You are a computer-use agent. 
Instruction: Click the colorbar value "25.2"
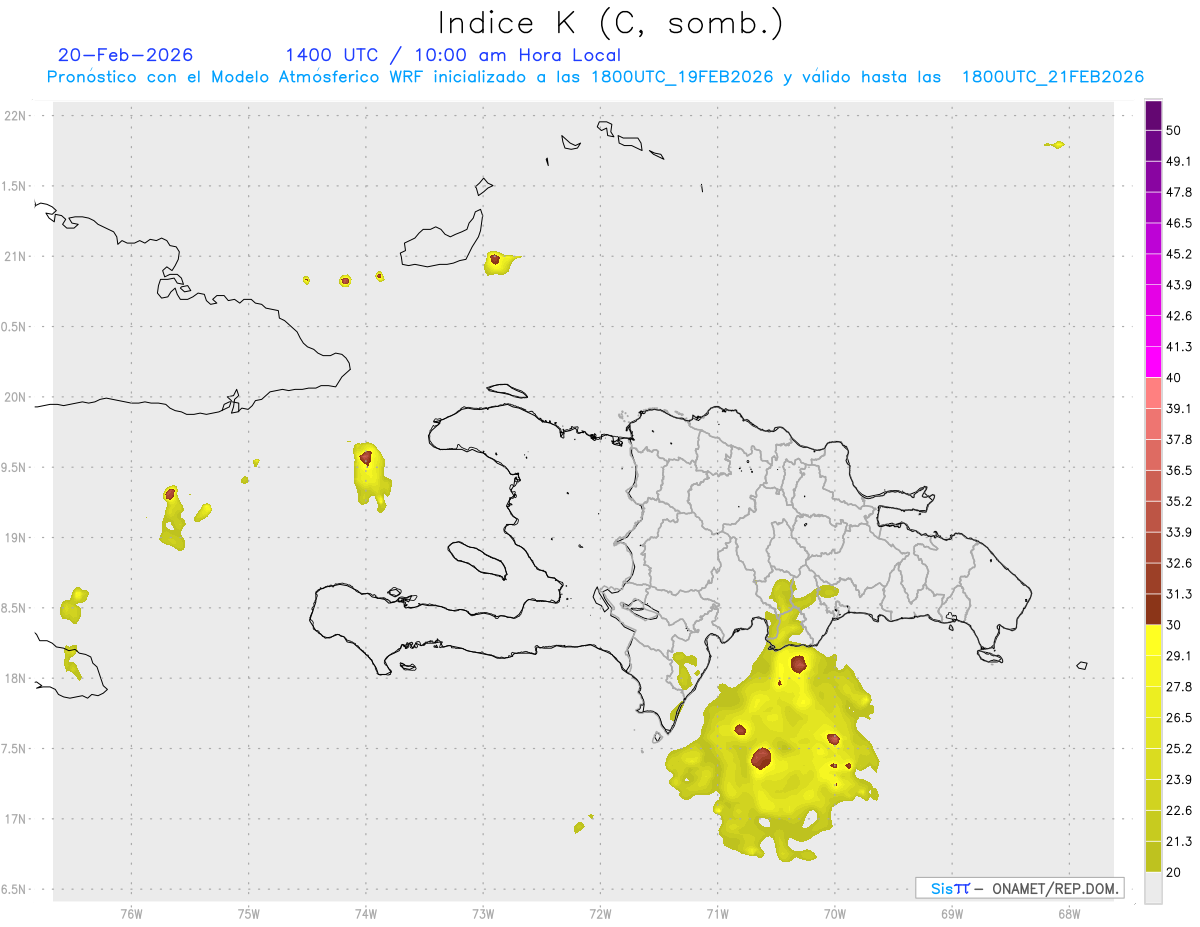(x=1178, y=749)
